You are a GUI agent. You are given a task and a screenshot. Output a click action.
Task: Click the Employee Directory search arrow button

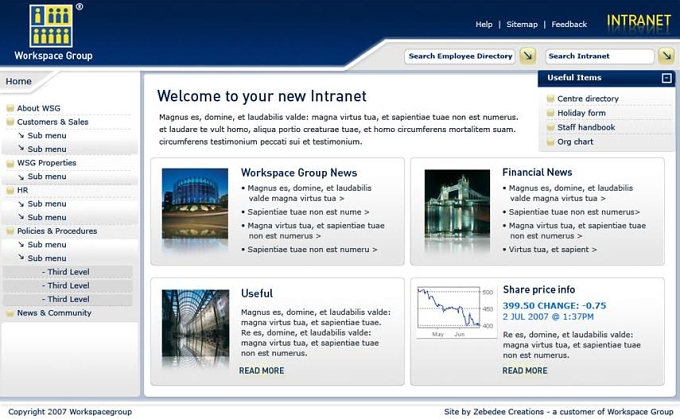527,56
